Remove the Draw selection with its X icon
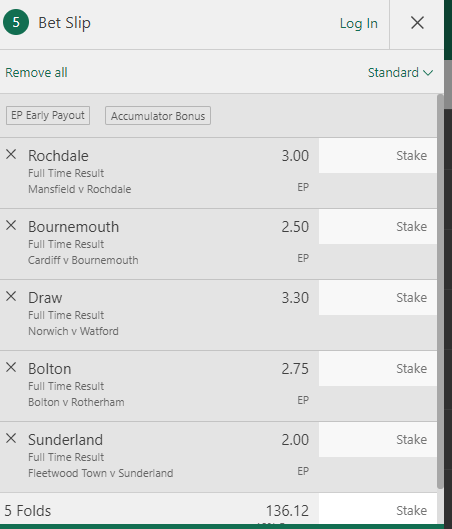This screenshot has width=452, height=529. point(11,297)
